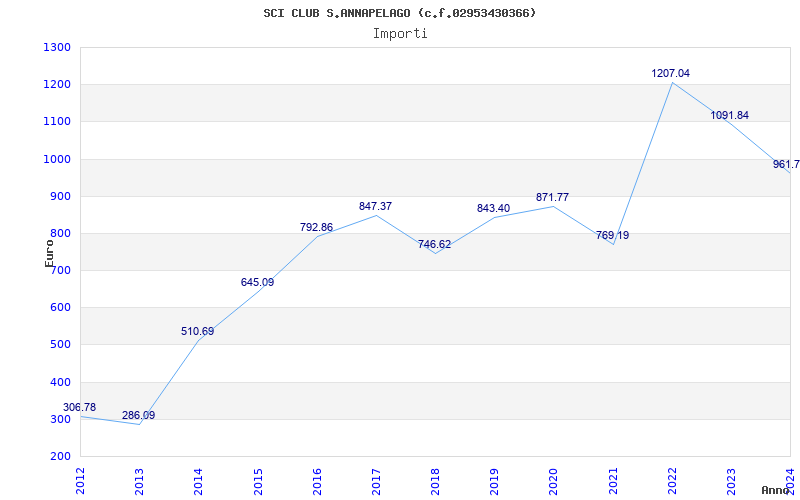Click x-axis year 2012
800x500 pixels.
tap(80, 481)
